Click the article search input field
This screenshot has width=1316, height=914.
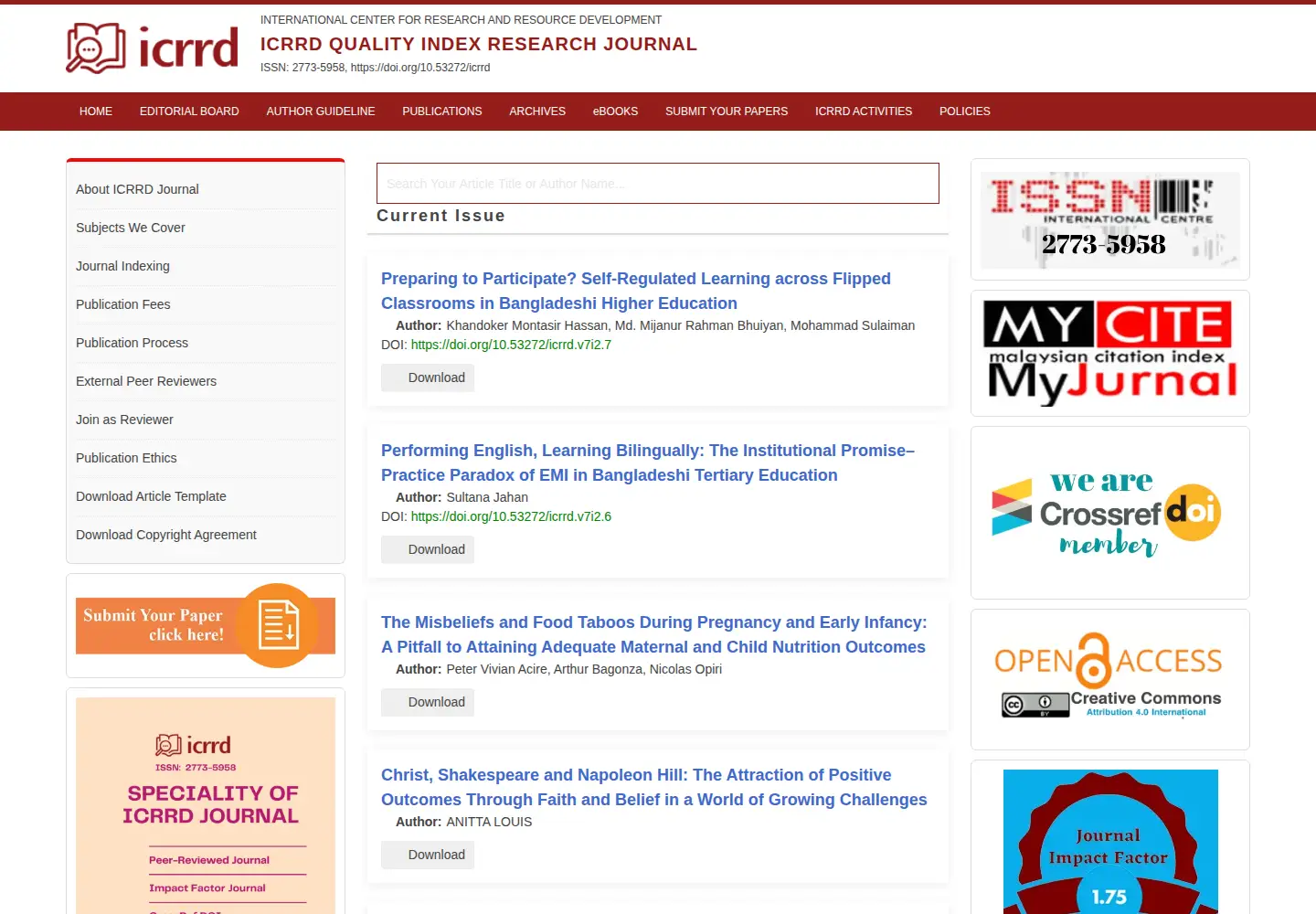658,184
